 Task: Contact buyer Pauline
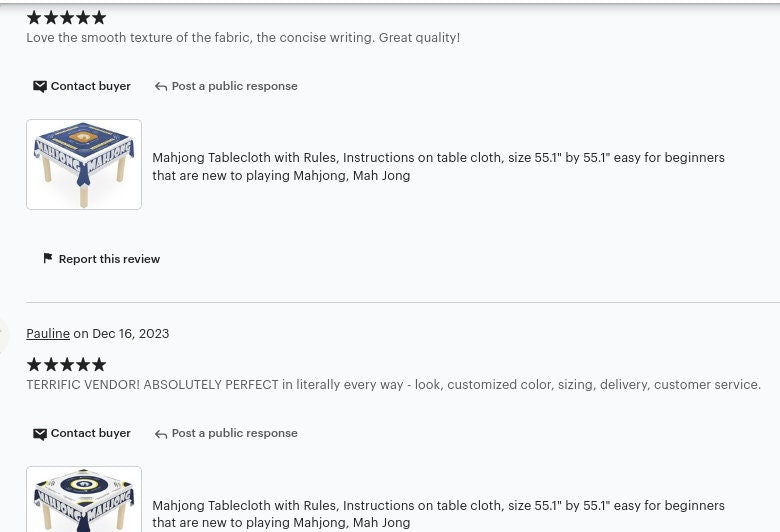pyautogui.click(x=82, y=433)
